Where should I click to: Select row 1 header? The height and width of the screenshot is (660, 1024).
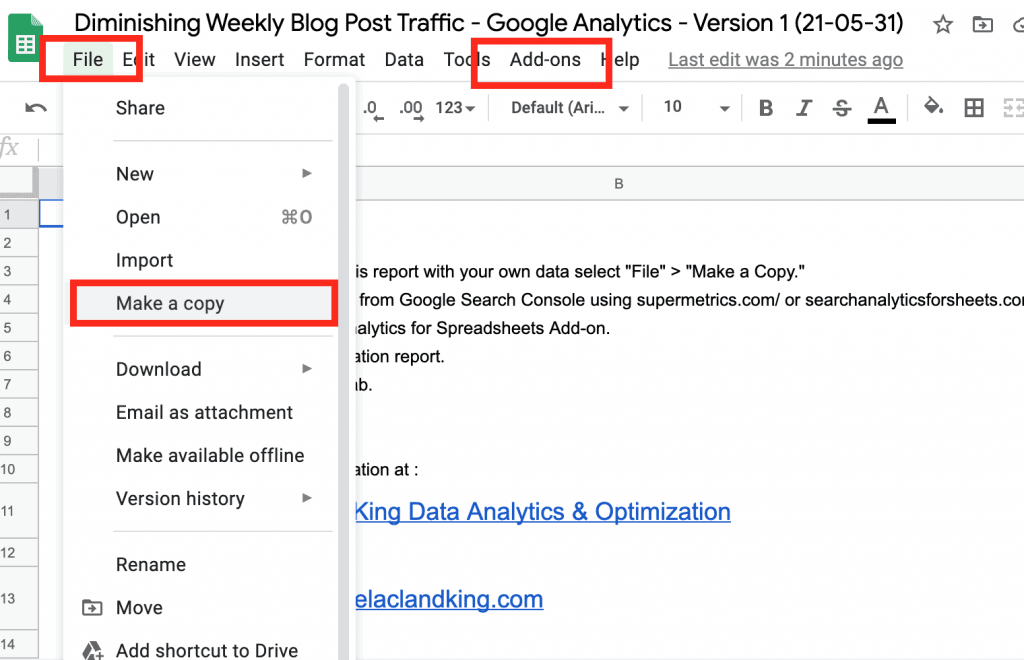point(19,214)
